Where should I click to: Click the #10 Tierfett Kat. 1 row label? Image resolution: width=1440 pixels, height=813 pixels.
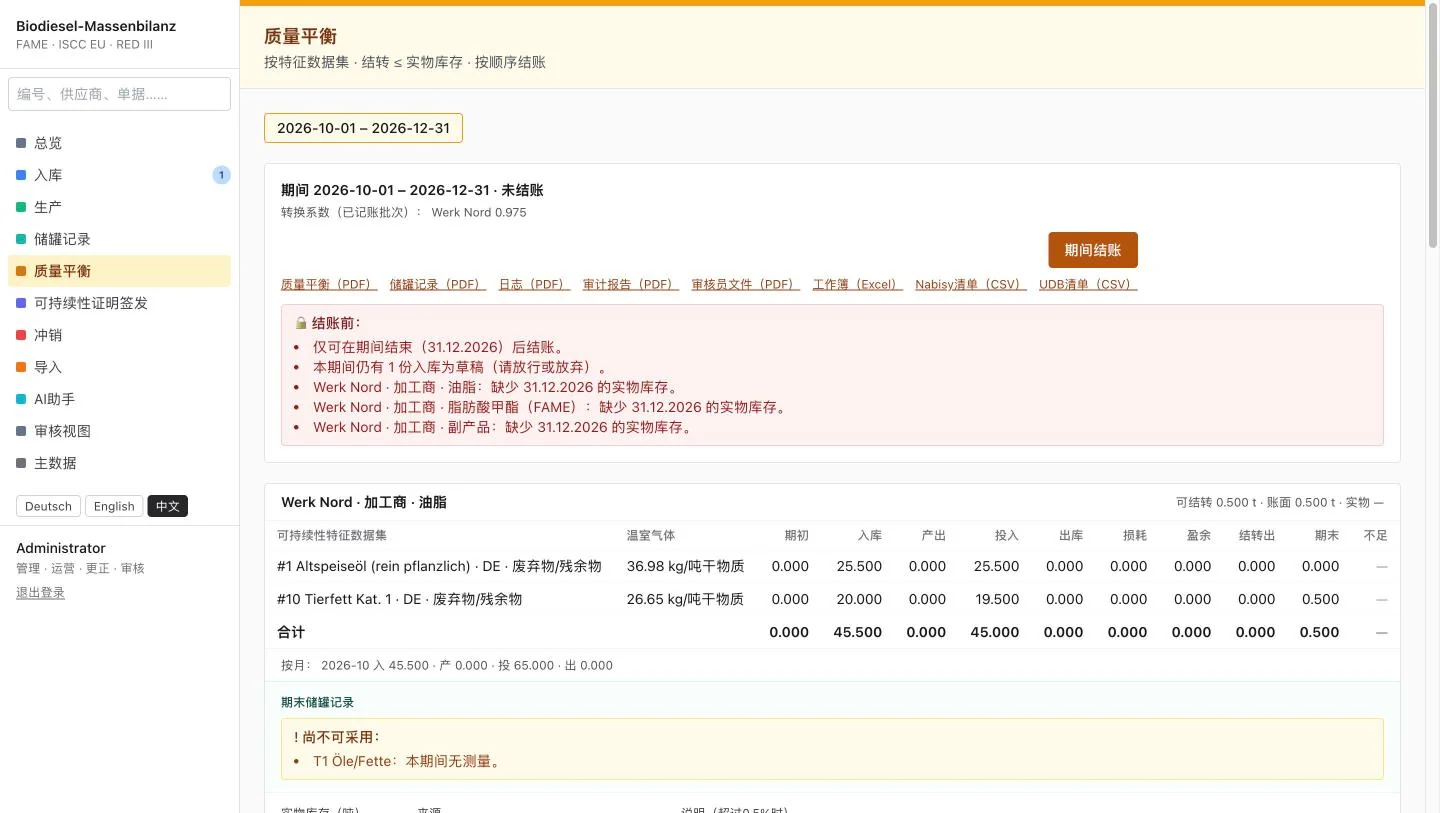click(x=399, y=599)
